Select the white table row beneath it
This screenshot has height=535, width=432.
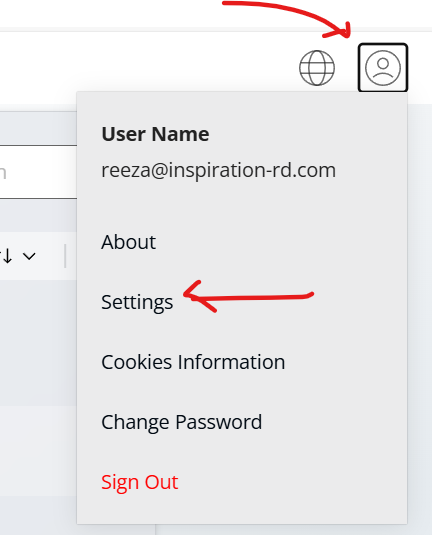pyautogui.click(x=38, y=450)
